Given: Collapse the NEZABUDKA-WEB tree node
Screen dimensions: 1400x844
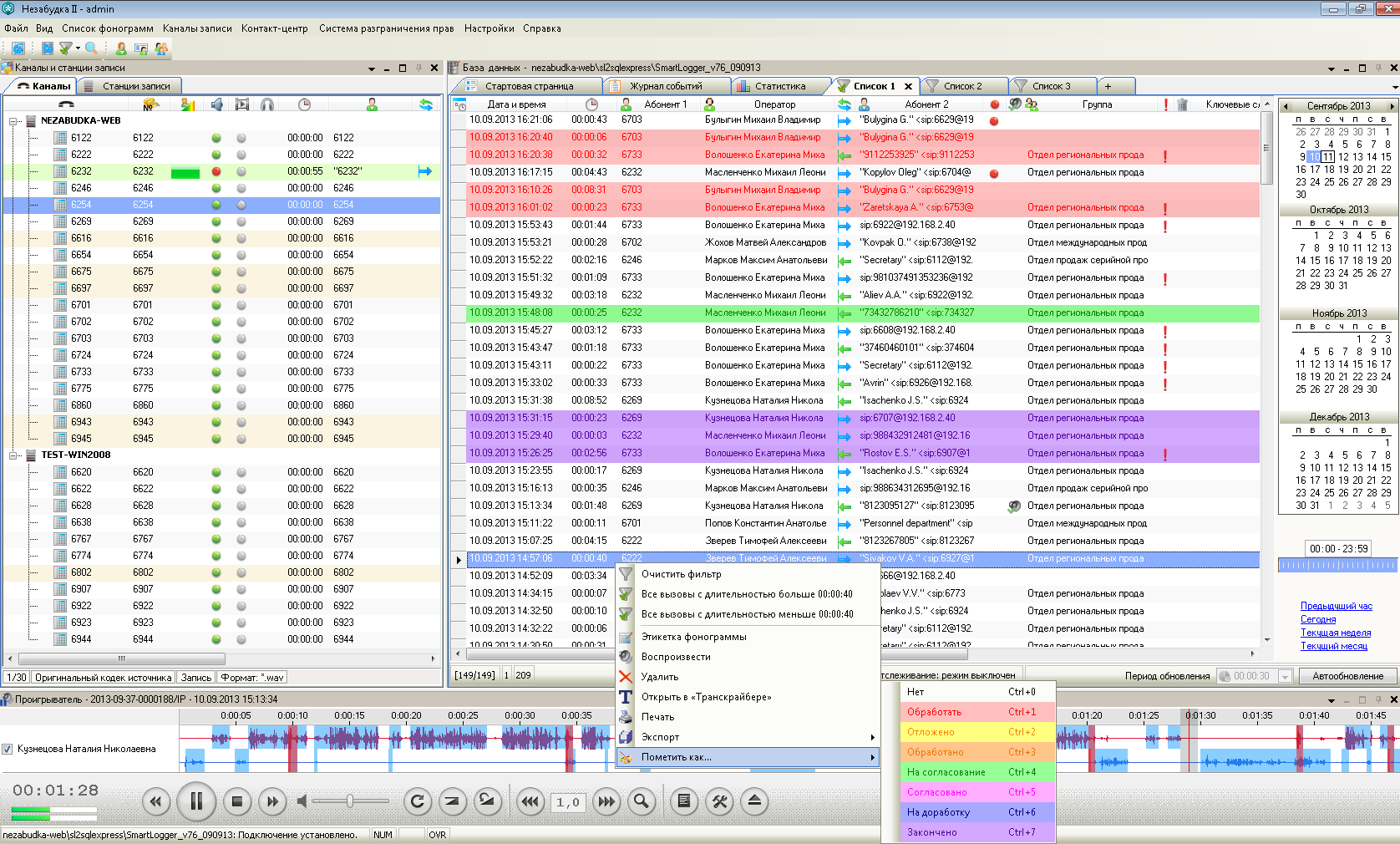Looking at the screenshot, I should pyautogui.click(x=13, y=121).
